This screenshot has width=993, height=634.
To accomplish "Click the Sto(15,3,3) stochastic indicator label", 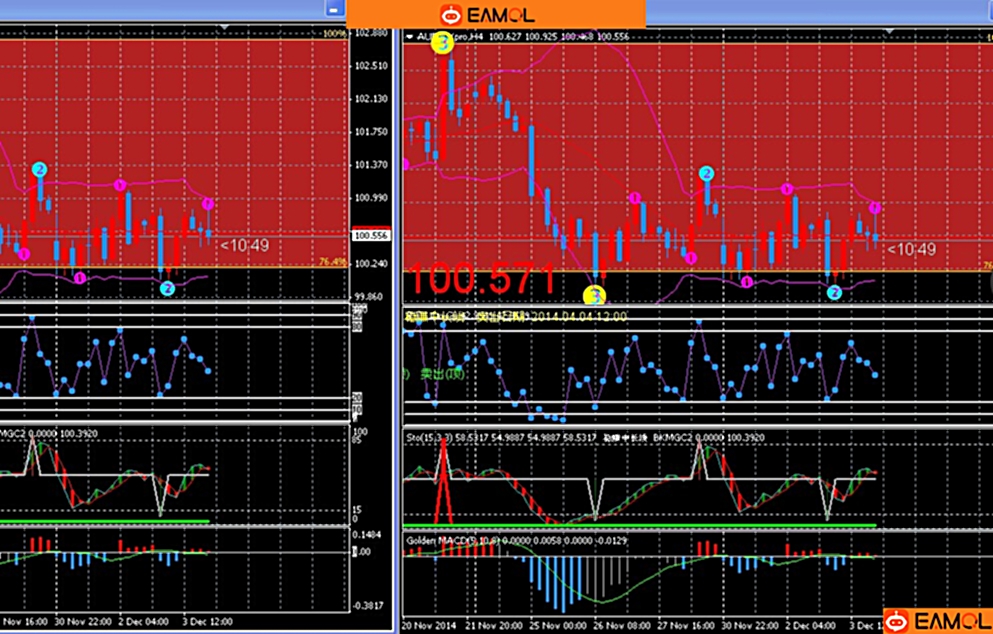I will tap(430, 437).
